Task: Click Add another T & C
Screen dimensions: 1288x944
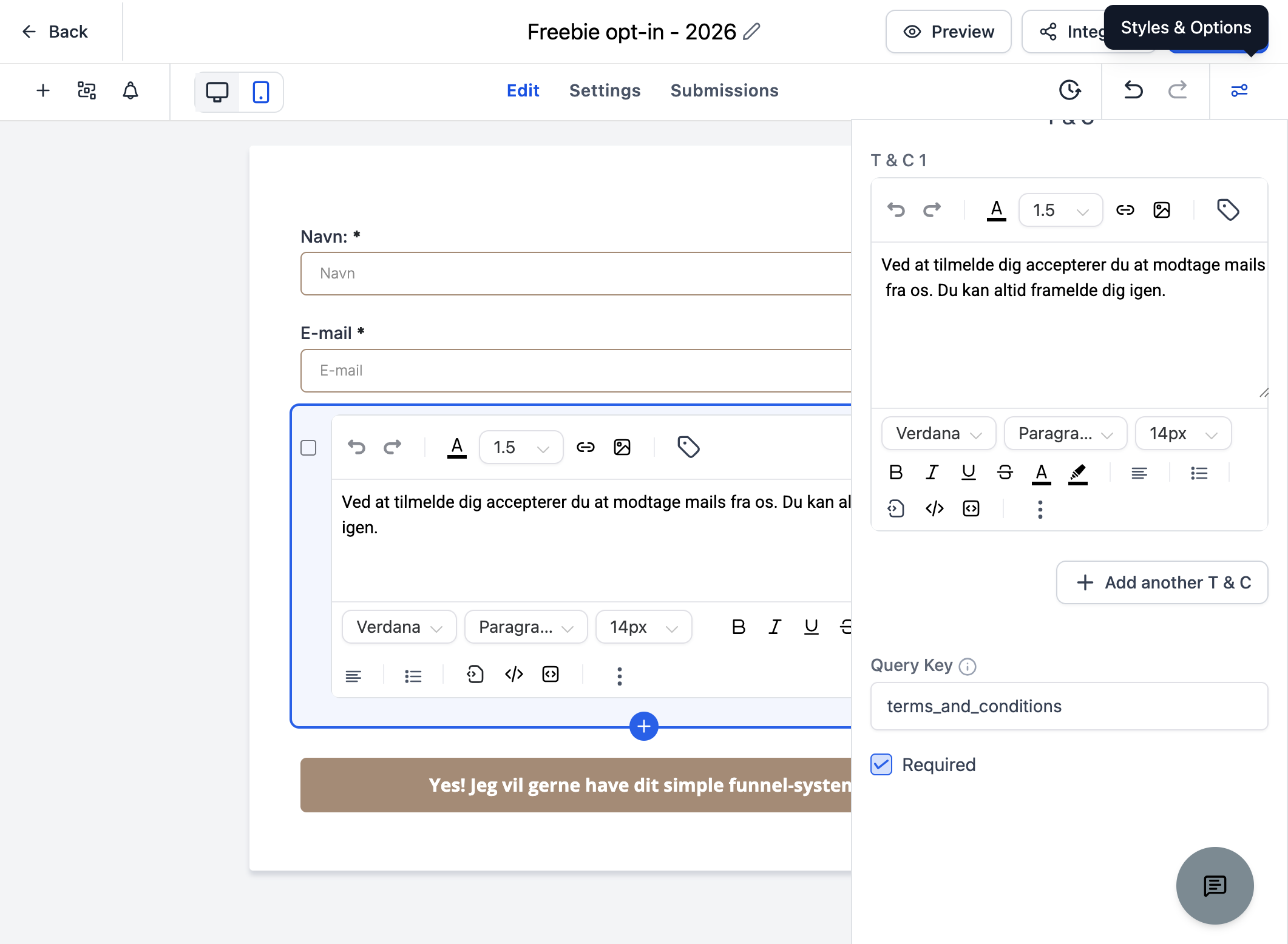Action: (1162, 582)
